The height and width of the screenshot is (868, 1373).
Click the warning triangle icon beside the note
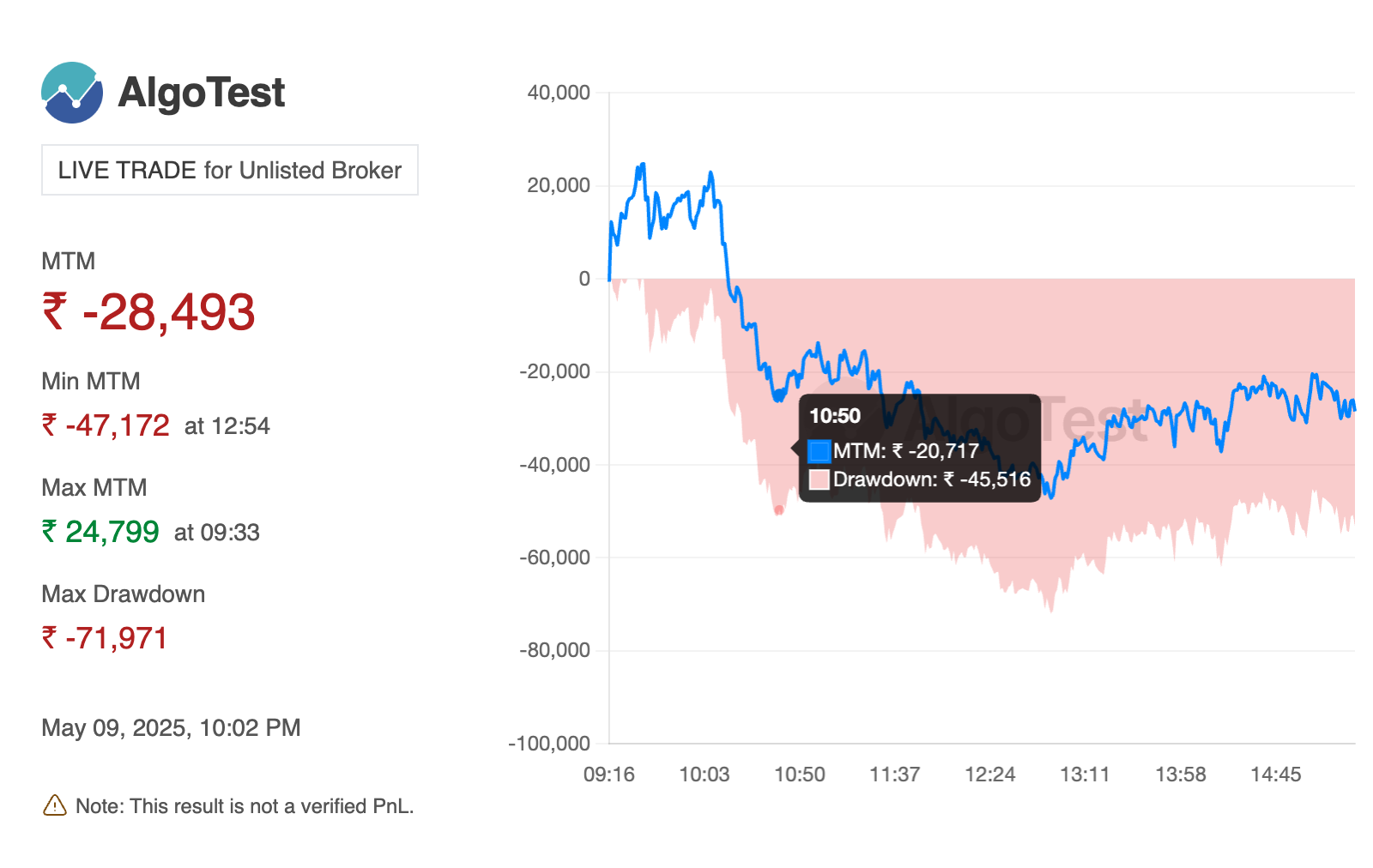click(54, 805)
